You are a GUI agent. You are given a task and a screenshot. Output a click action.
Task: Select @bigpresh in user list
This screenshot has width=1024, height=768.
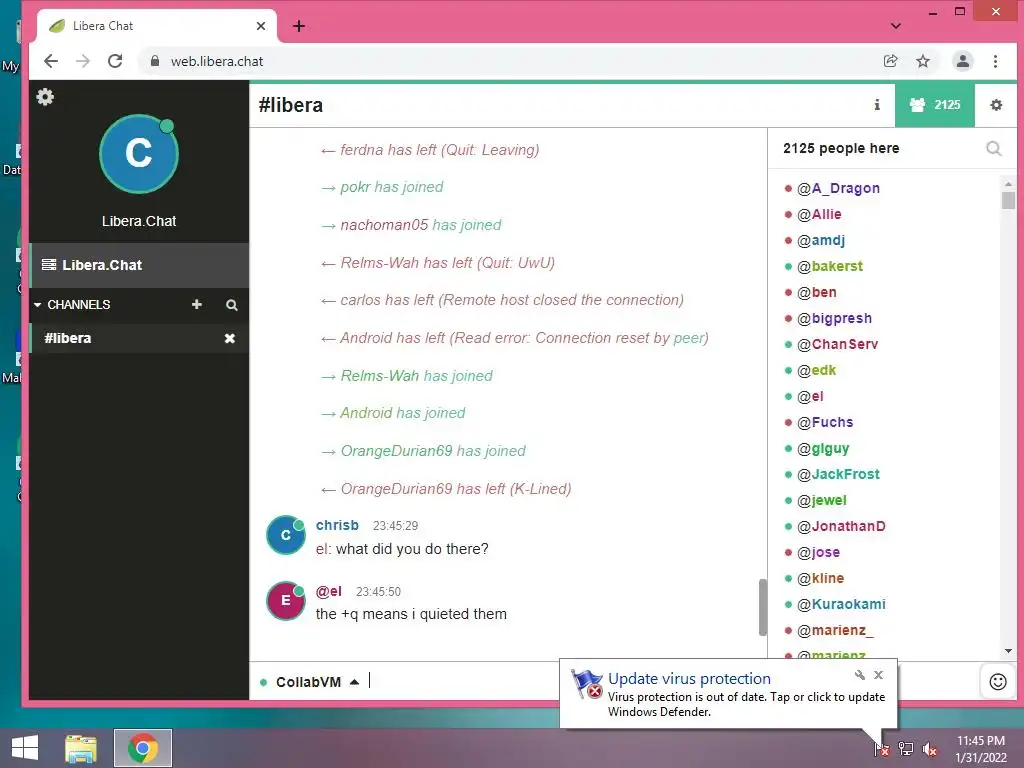pos(834,319)
